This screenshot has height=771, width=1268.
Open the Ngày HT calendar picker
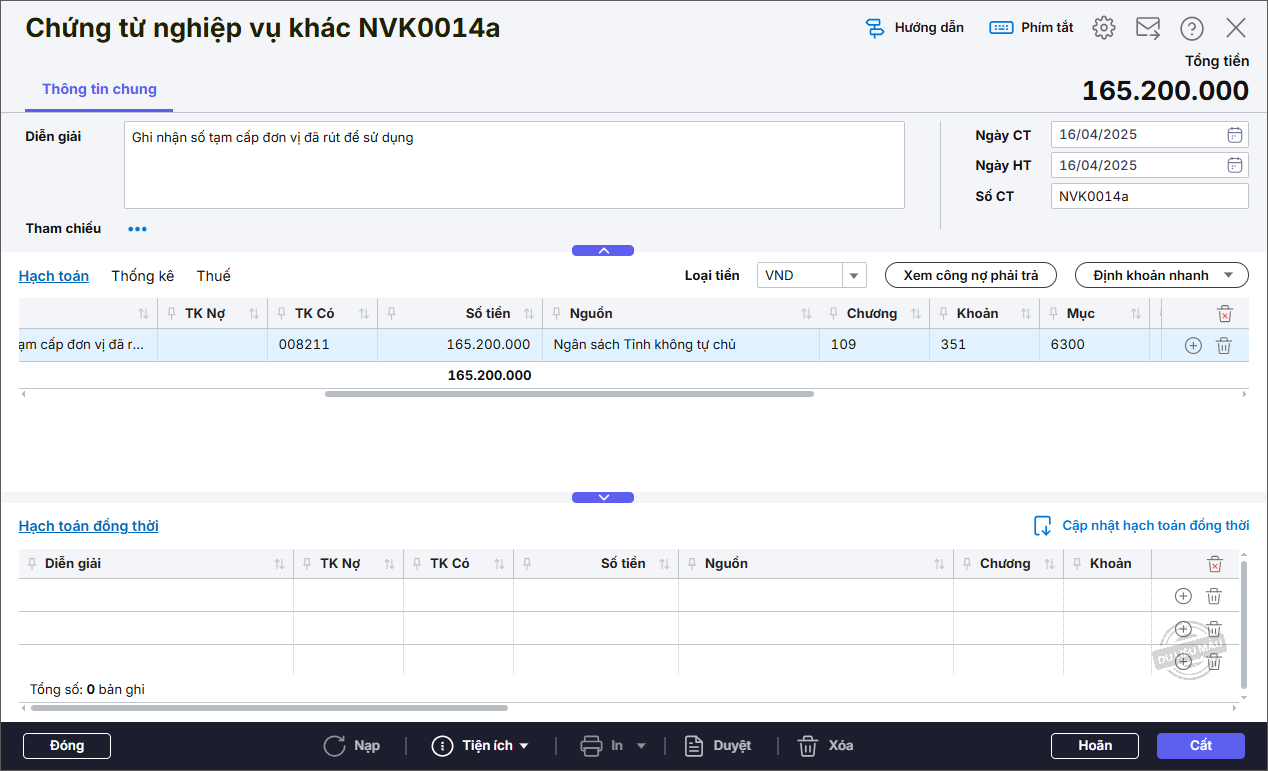(1235, 166)
